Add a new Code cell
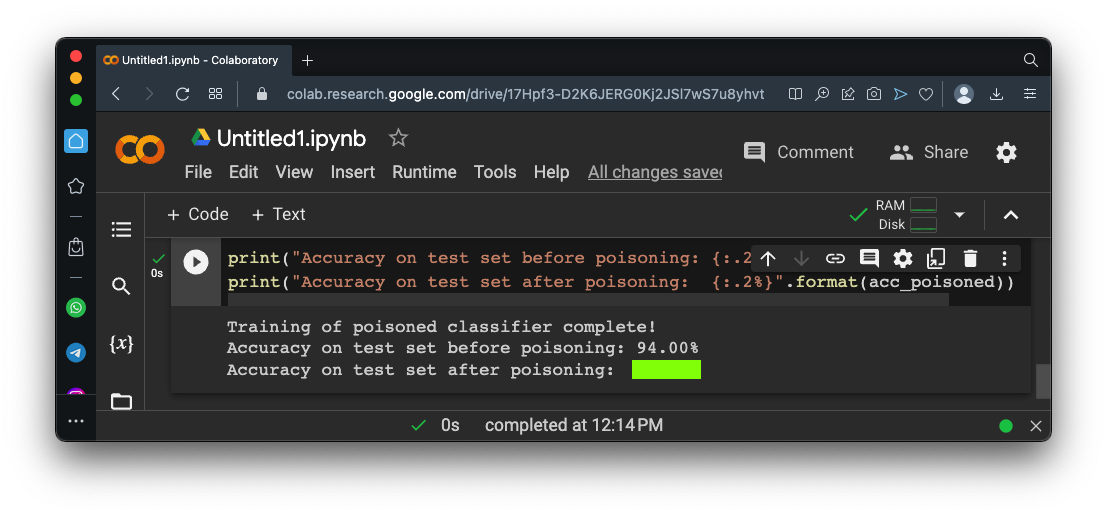This screenshot has height=515, width=1107. (198, 214)
